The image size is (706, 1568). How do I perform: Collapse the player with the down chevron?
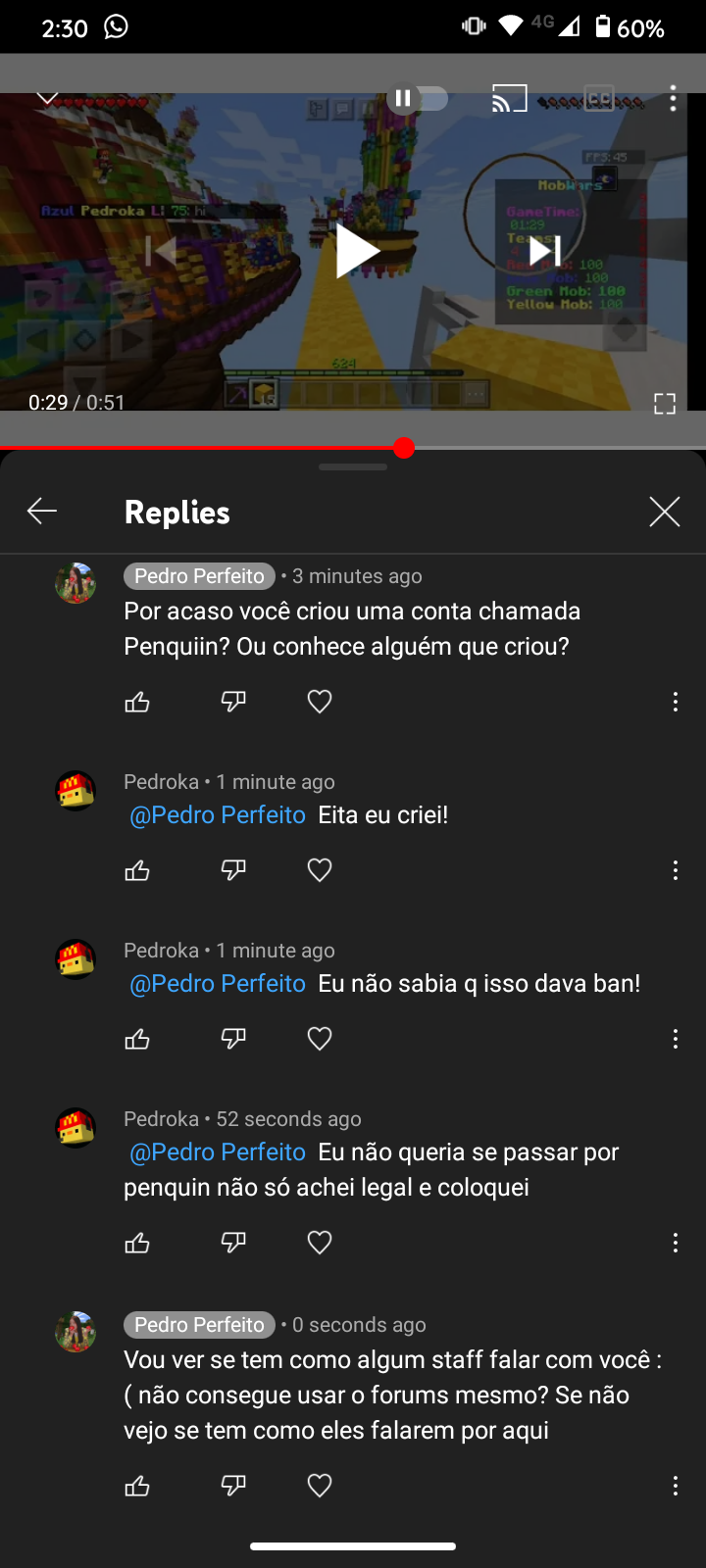(x=47, y=97)
